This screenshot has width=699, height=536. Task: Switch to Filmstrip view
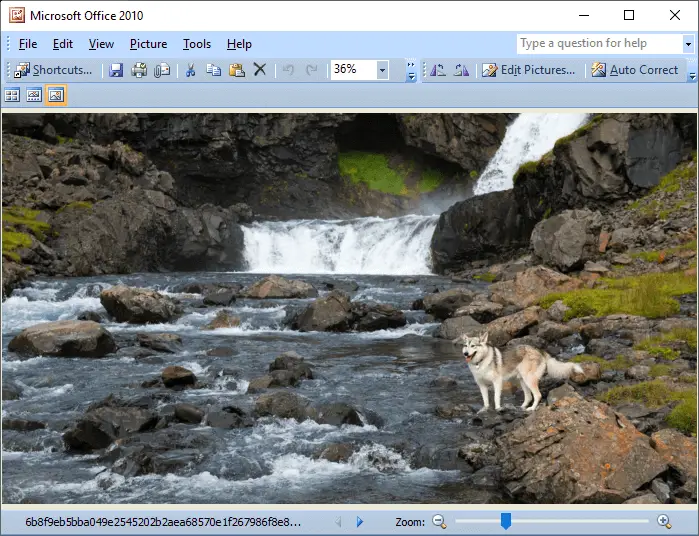click(x=34, y=95)
